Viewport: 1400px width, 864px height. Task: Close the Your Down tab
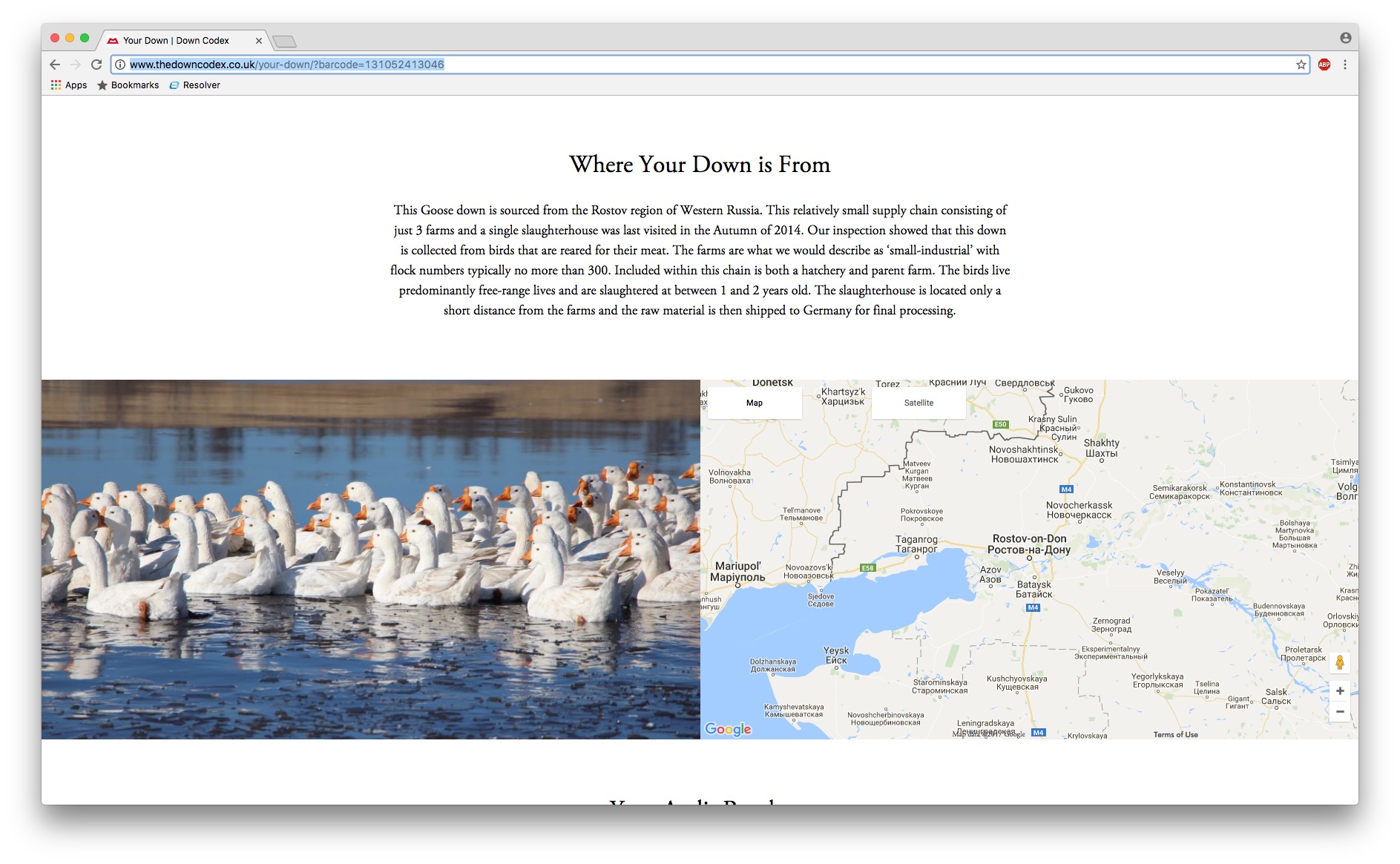258,41
